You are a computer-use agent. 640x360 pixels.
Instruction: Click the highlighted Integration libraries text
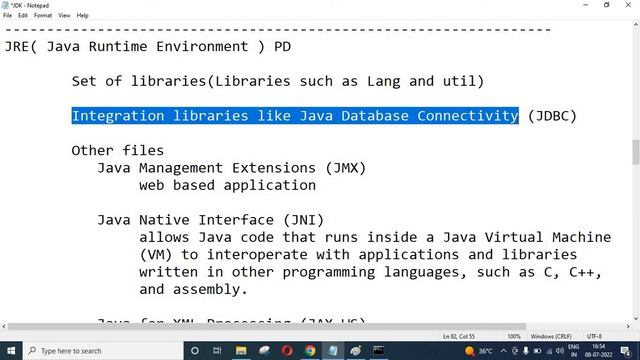coord(295,116)
